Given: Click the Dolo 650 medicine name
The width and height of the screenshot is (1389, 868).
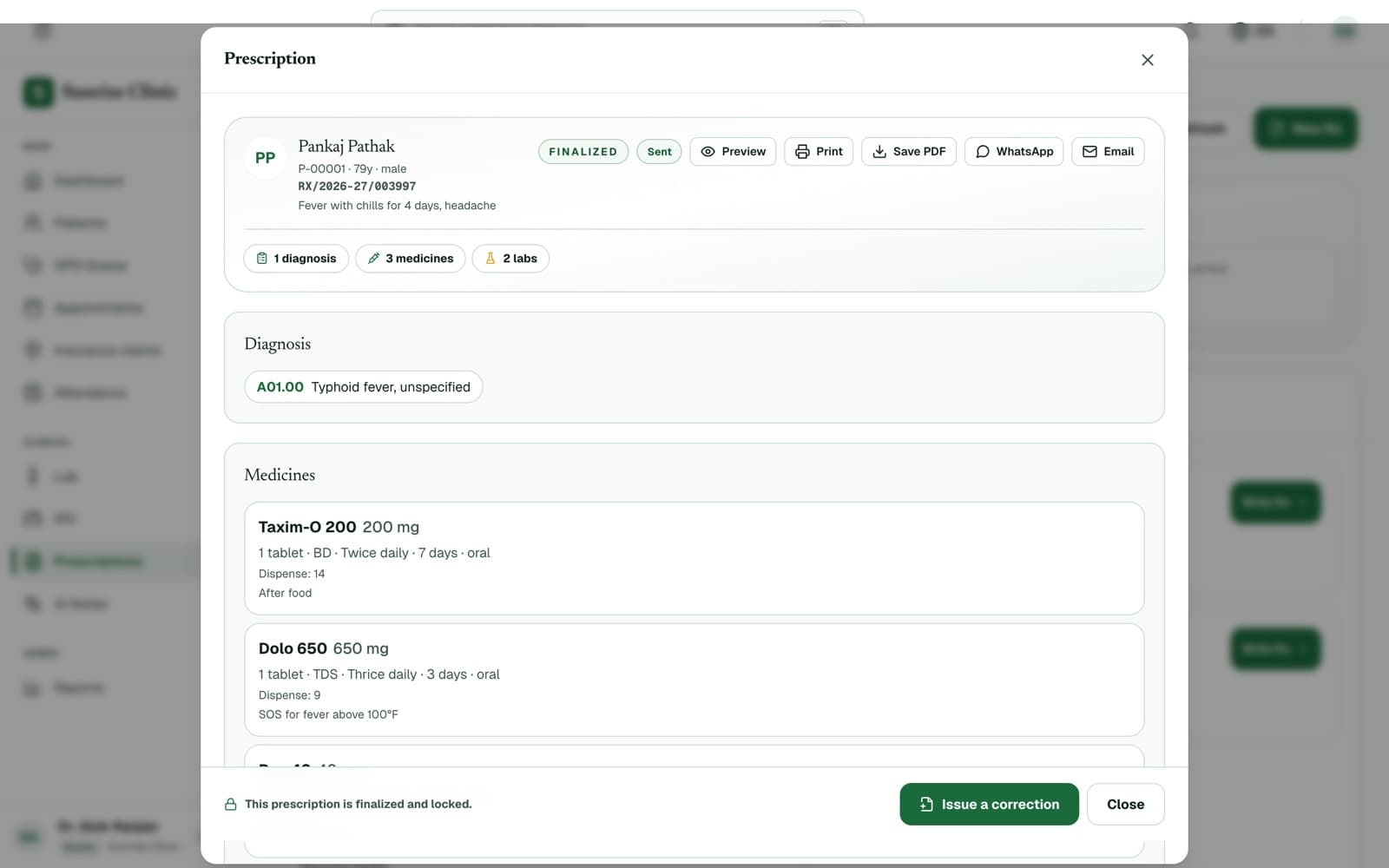Looking at the screenshot, I should pos(293,648).
